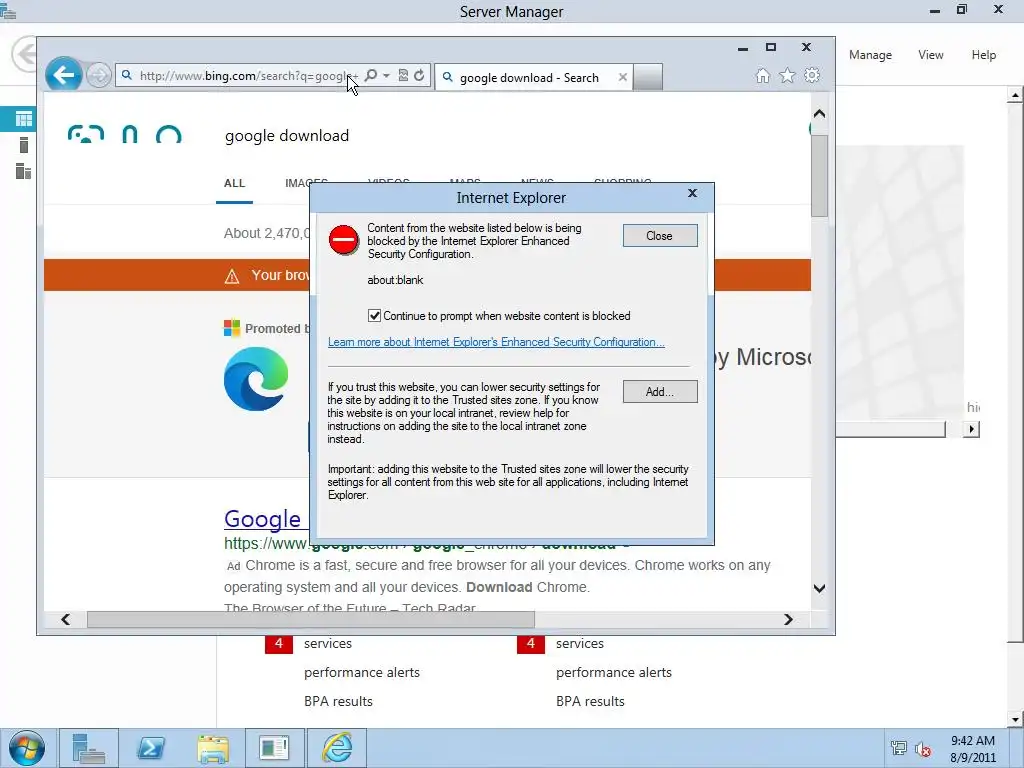Click the warning triangle in orange banner
Image resolution: width=1024 pixels, height=768 pixels.
click(x=232, y=276)
